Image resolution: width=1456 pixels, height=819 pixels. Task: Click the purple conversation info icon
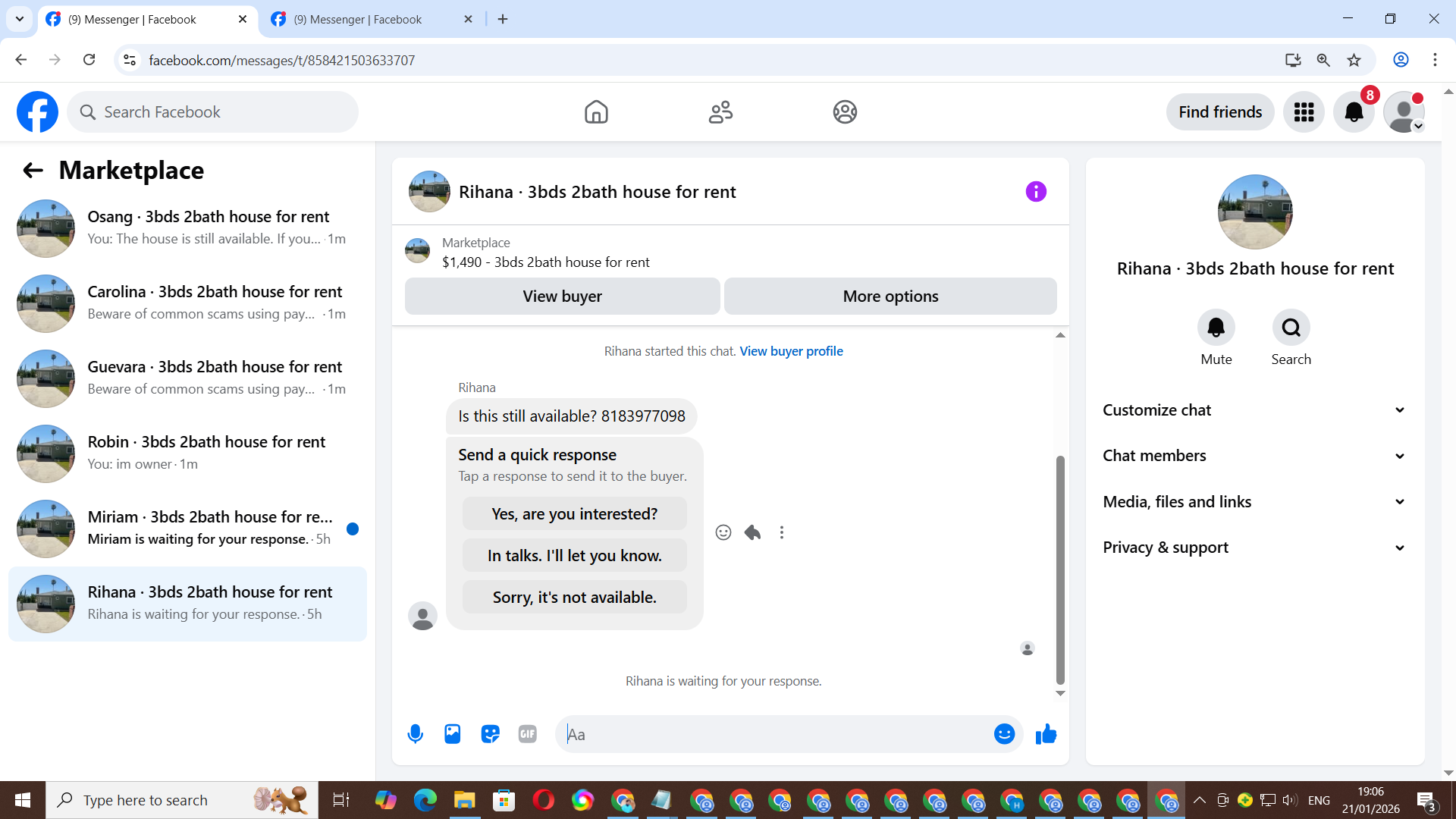coord(1036,192)
